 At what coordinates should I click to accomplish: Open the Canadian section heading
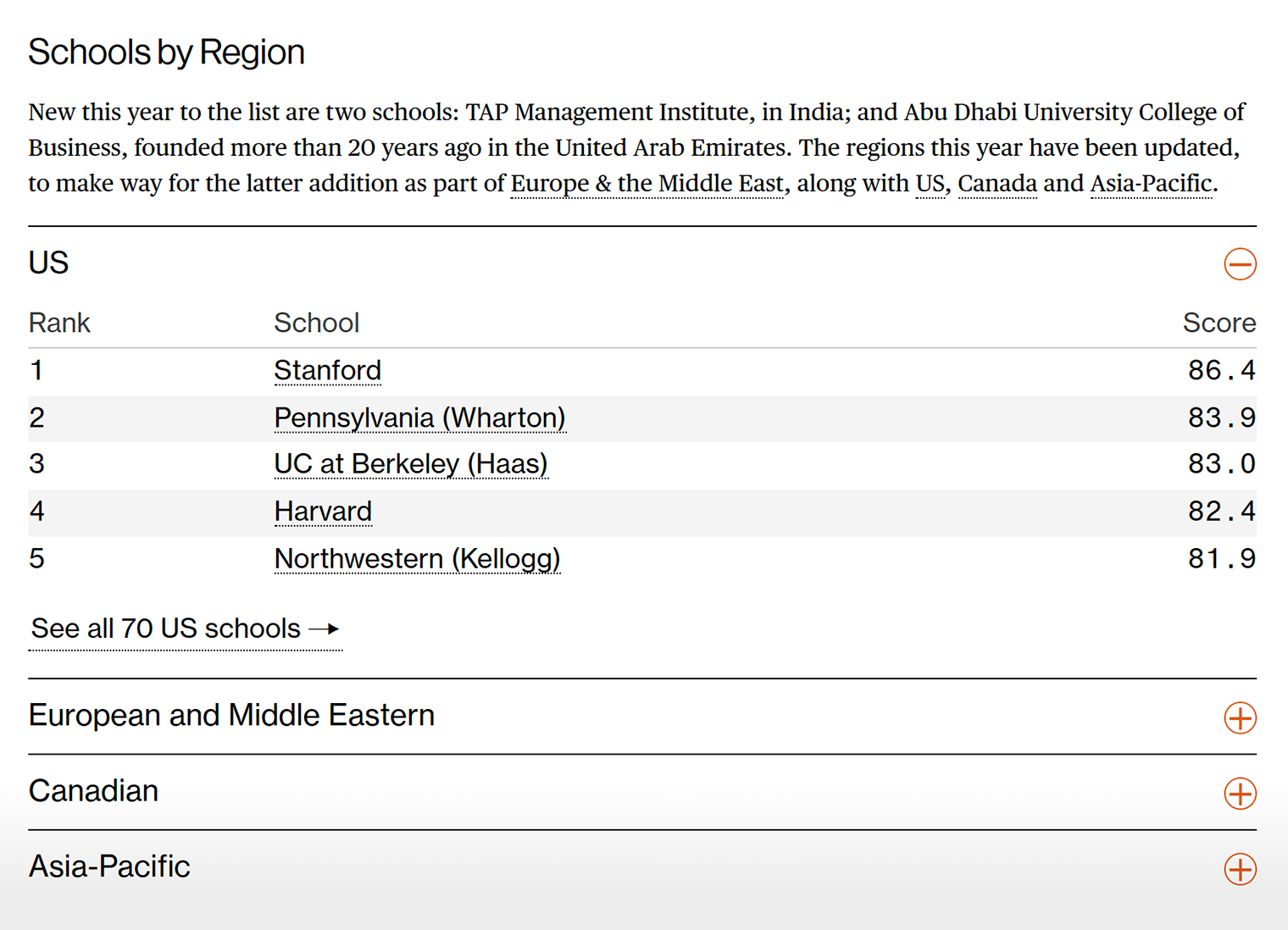point(93,791)
